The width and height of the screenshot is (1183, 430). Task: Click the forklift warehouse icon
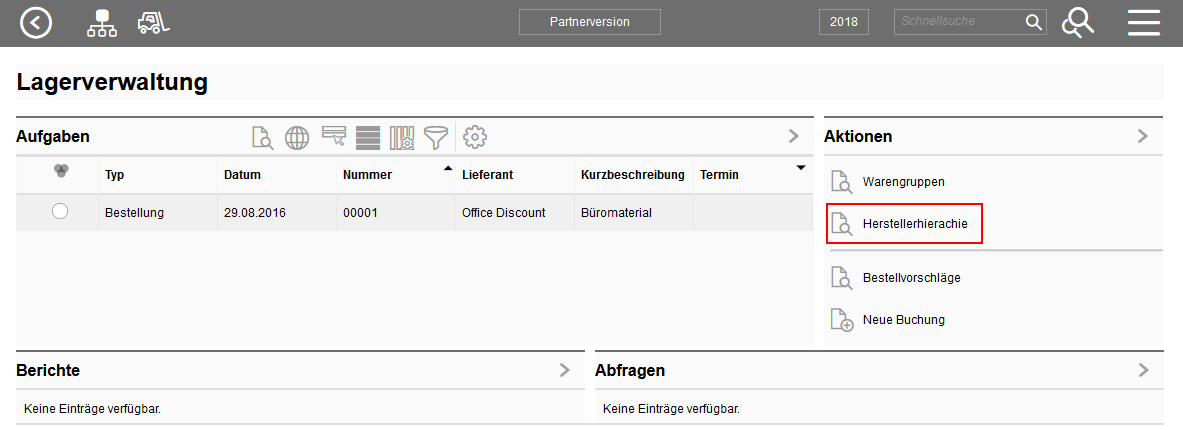(153, 22)
